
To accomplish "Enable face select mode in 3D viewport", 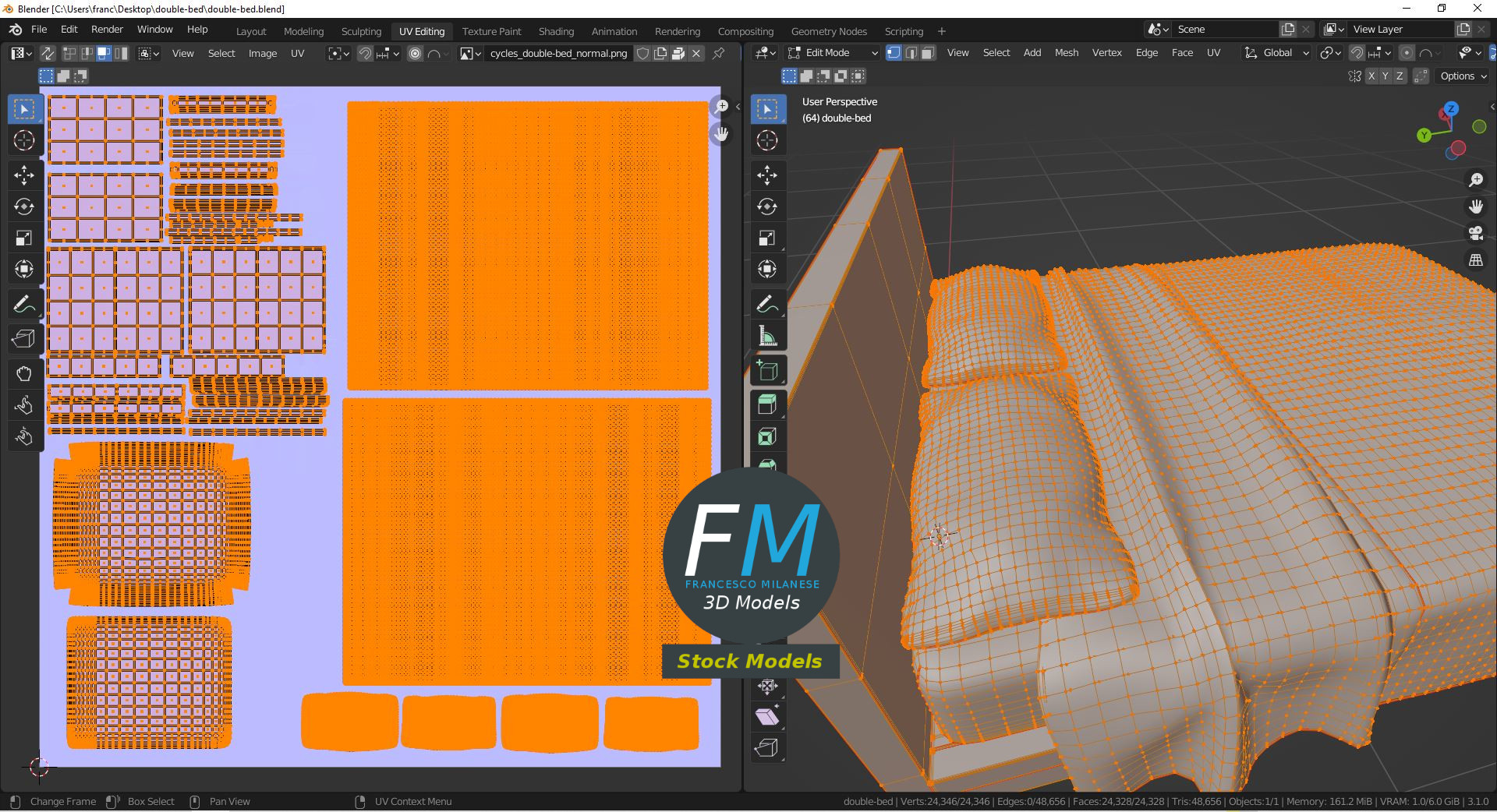I will coord(928,53).
